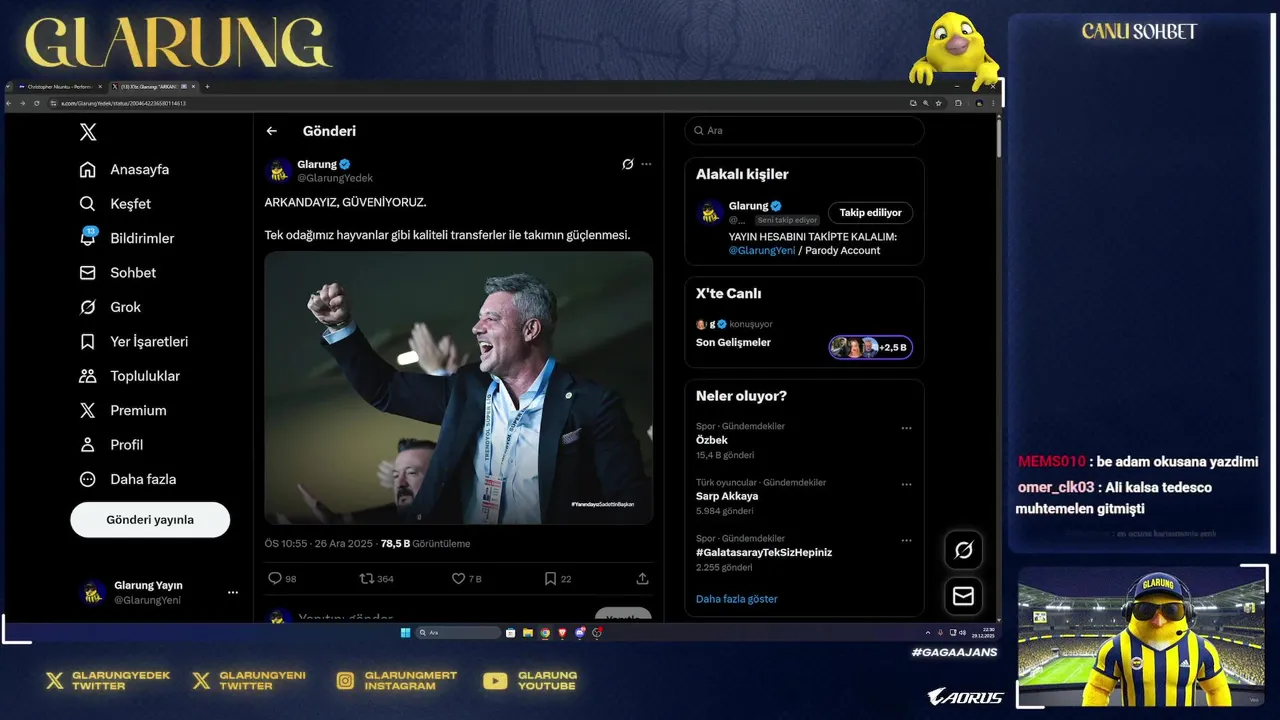Open @GlarungYedek handle on the post

(335, 178)
